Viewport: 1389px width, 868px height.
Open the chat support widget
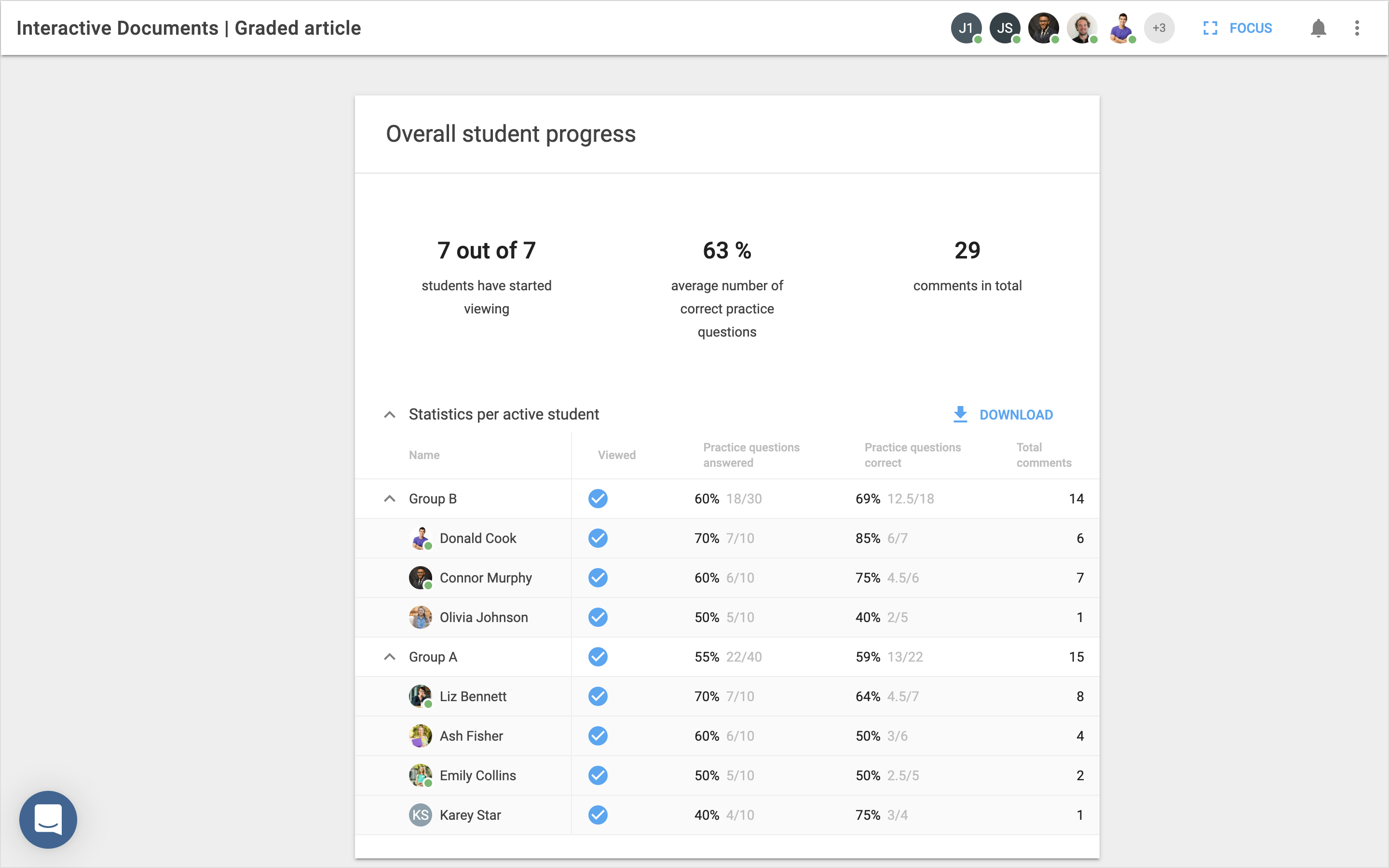pyautogui.click(x=48, y=819)
